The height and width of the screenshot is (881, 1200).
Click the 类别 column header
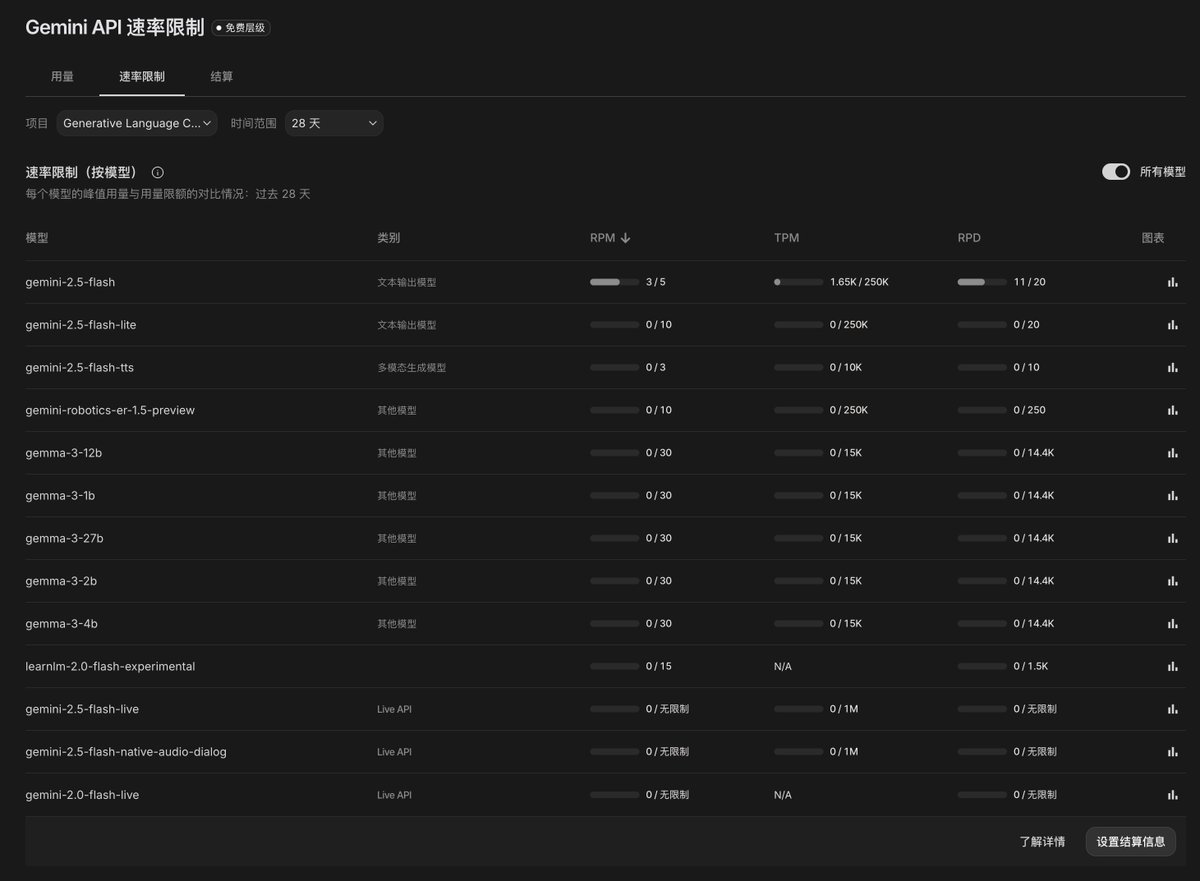(389, 238)
